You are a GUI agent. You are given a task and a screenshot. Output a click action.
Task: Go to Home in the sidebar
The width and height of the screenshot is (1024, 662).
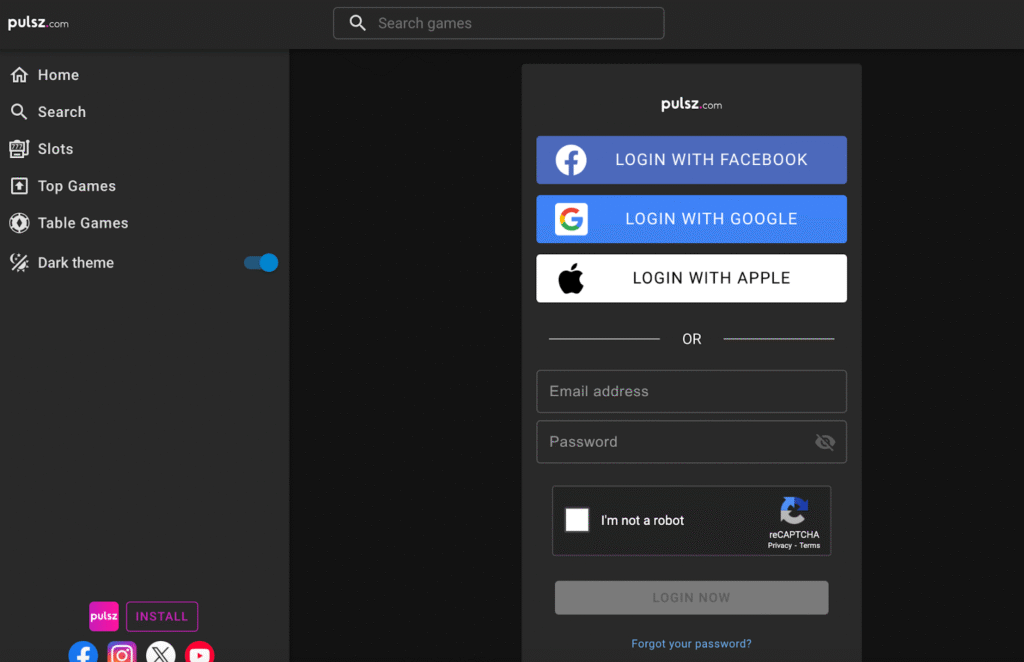pos(58,75)
